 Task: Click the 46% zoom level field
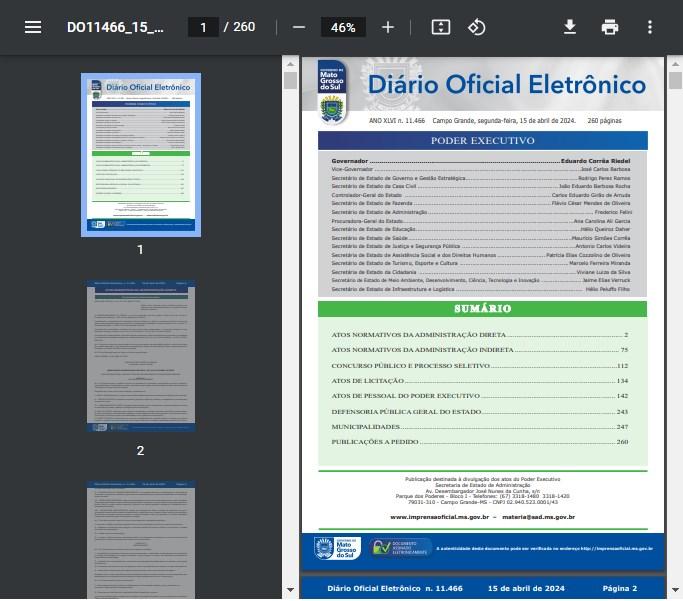[343, 27]
